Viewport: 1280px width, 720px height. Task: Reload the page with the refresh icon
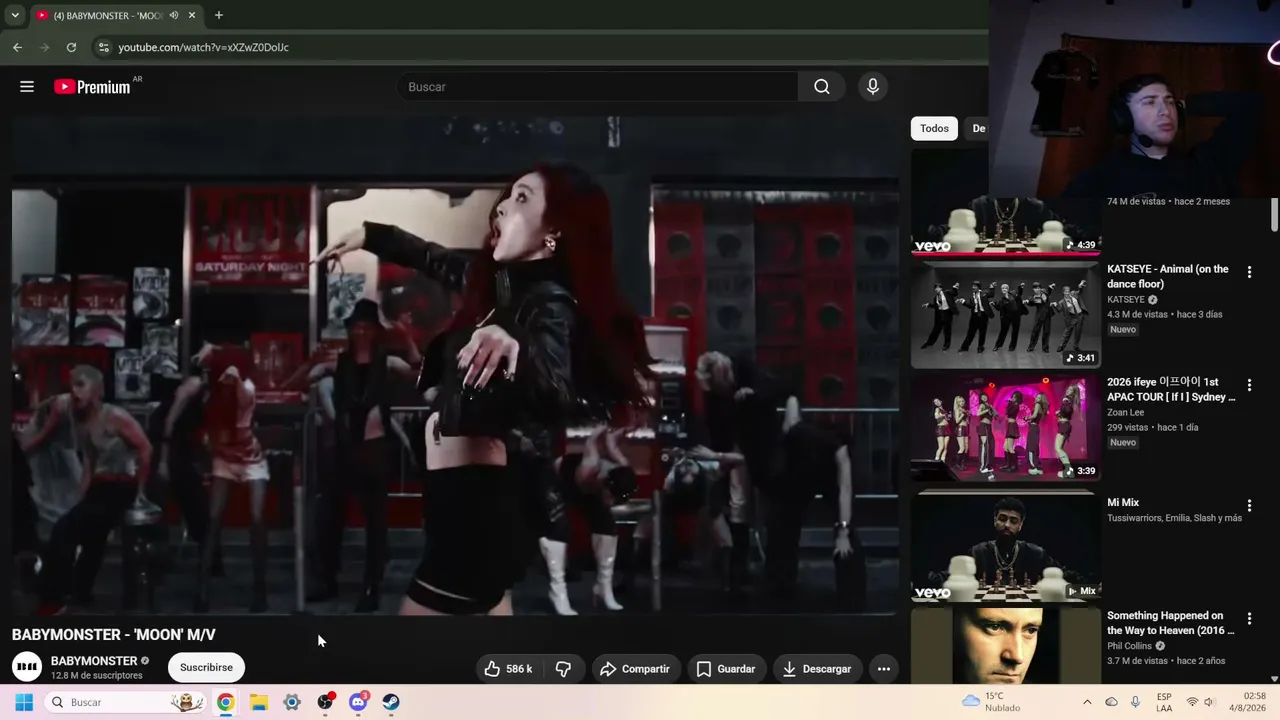[71, 47]
